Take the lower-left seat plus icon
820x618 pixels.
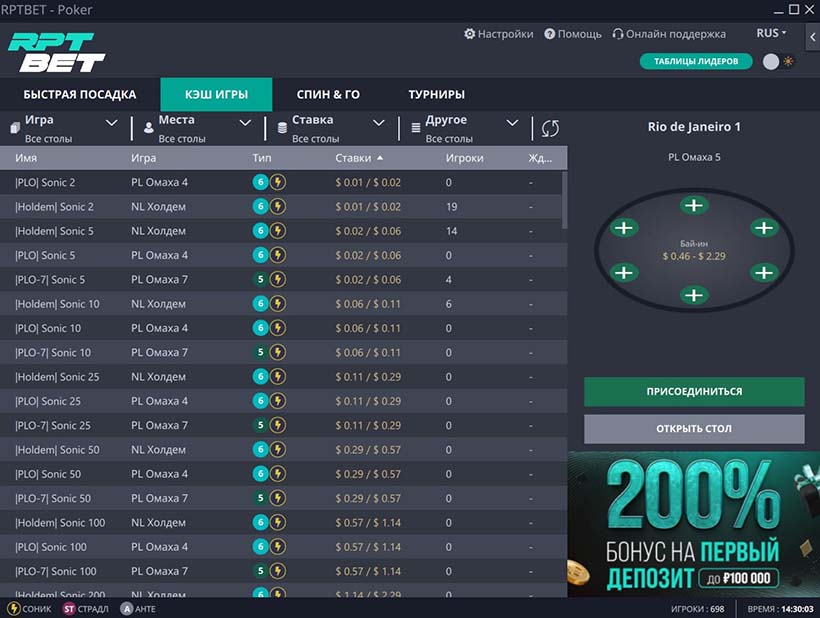coord(623,273)
